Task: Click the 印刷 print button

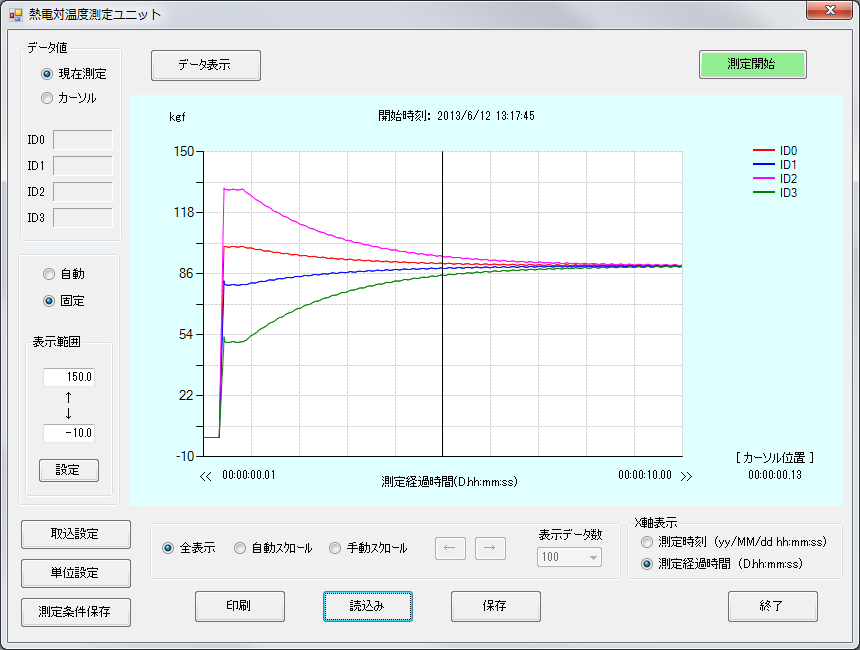Action: coord(240,606)
